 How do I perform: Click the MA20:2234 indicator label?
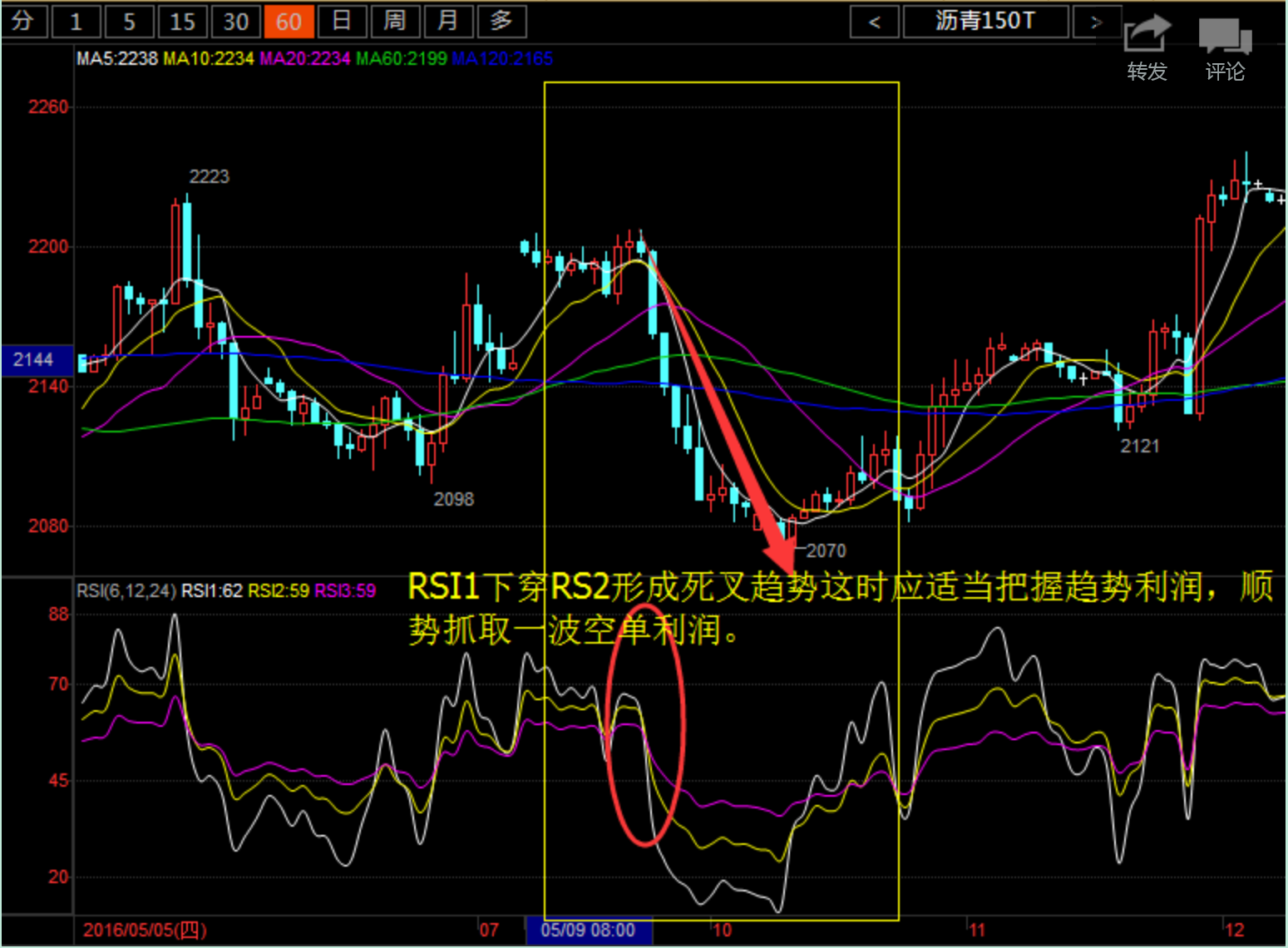(x=305, y=58)
